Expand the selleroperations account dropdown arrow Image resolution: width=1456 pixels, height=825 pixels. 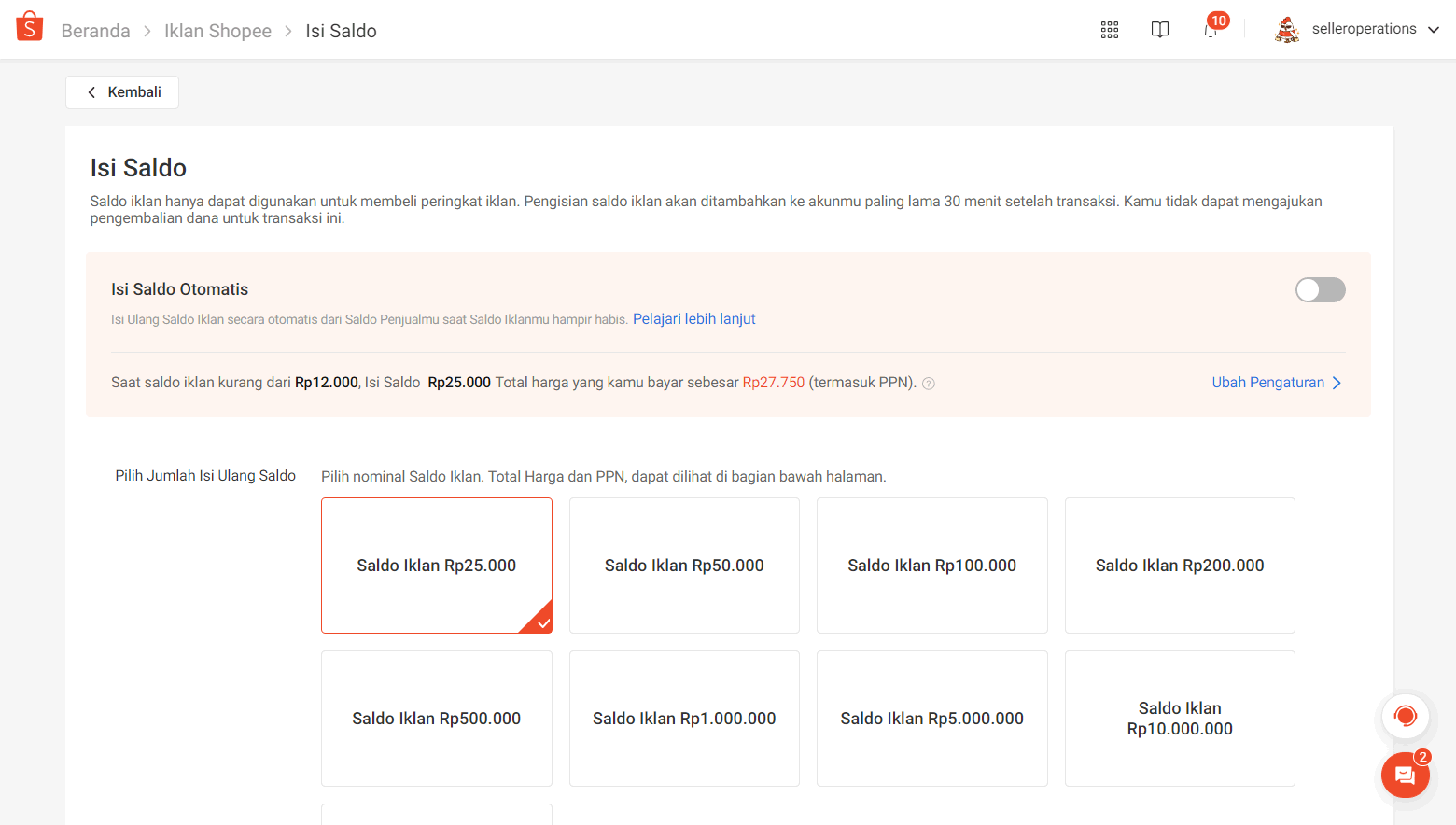pos(1434,30)
